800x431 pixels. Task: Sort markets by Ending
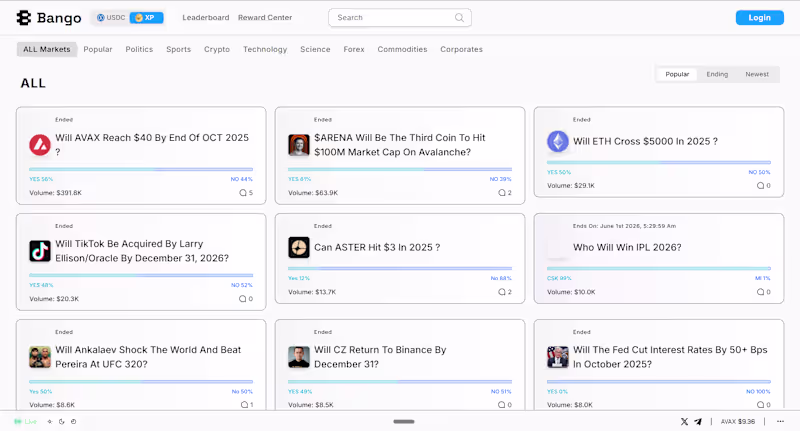tap(717, 74)
